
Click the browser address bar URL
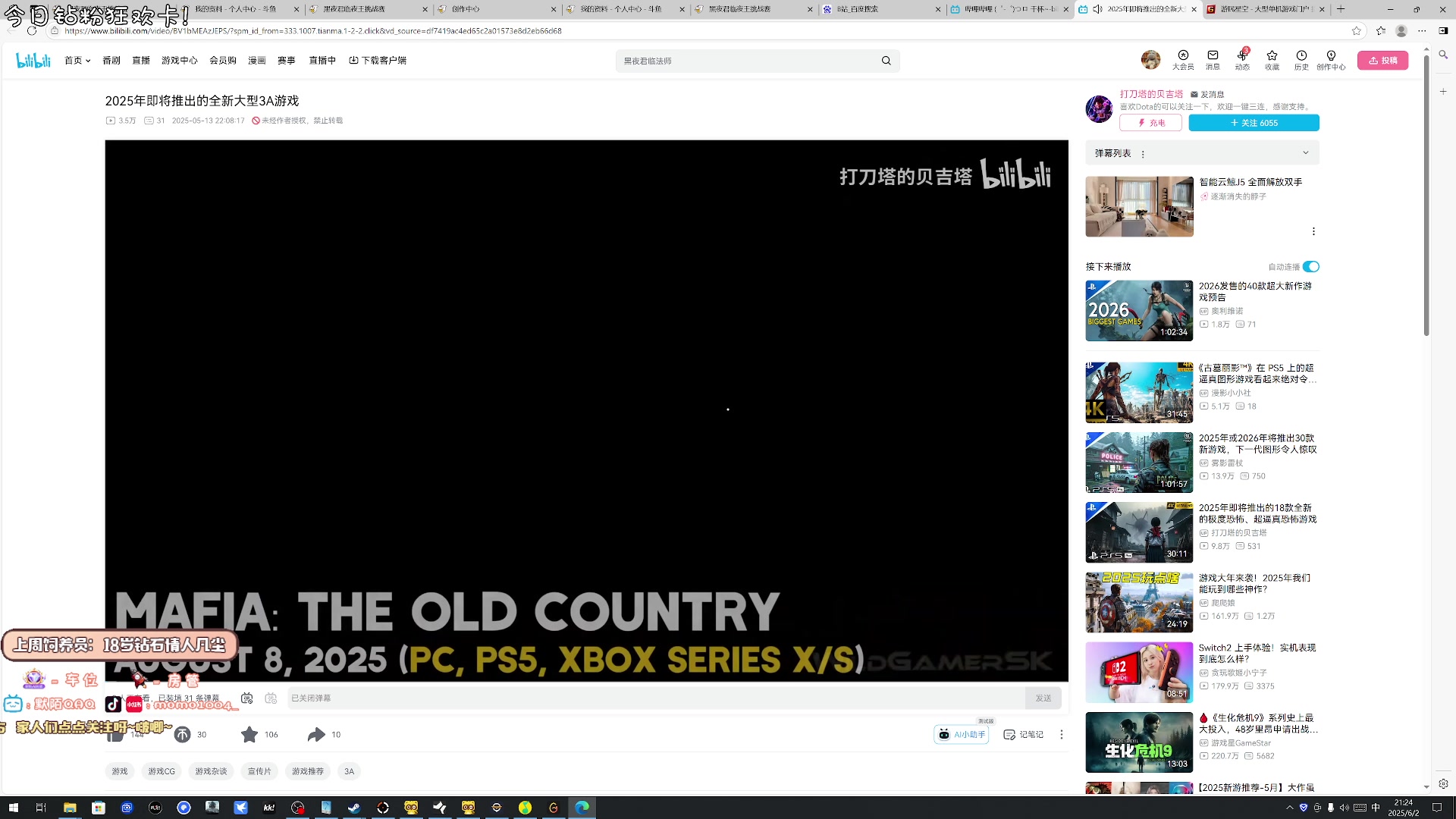click(x=312, y=31)
